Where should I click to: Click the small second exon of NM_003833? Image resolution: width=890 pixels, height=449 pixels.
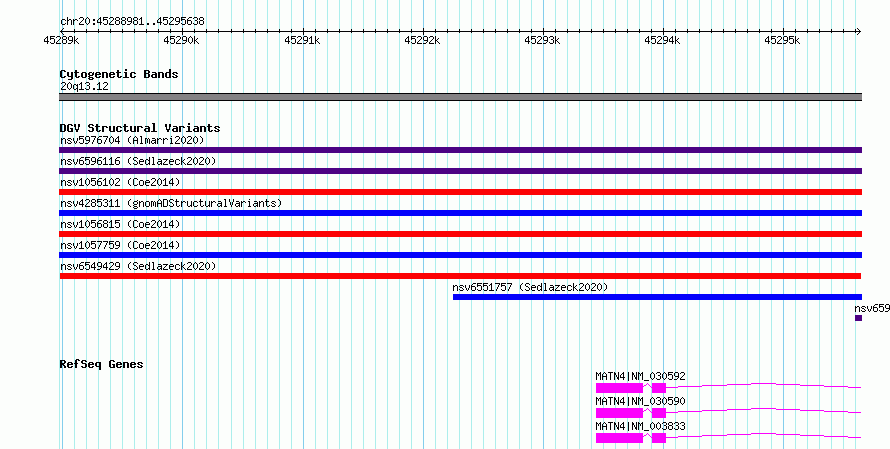[x=658, y=438]
